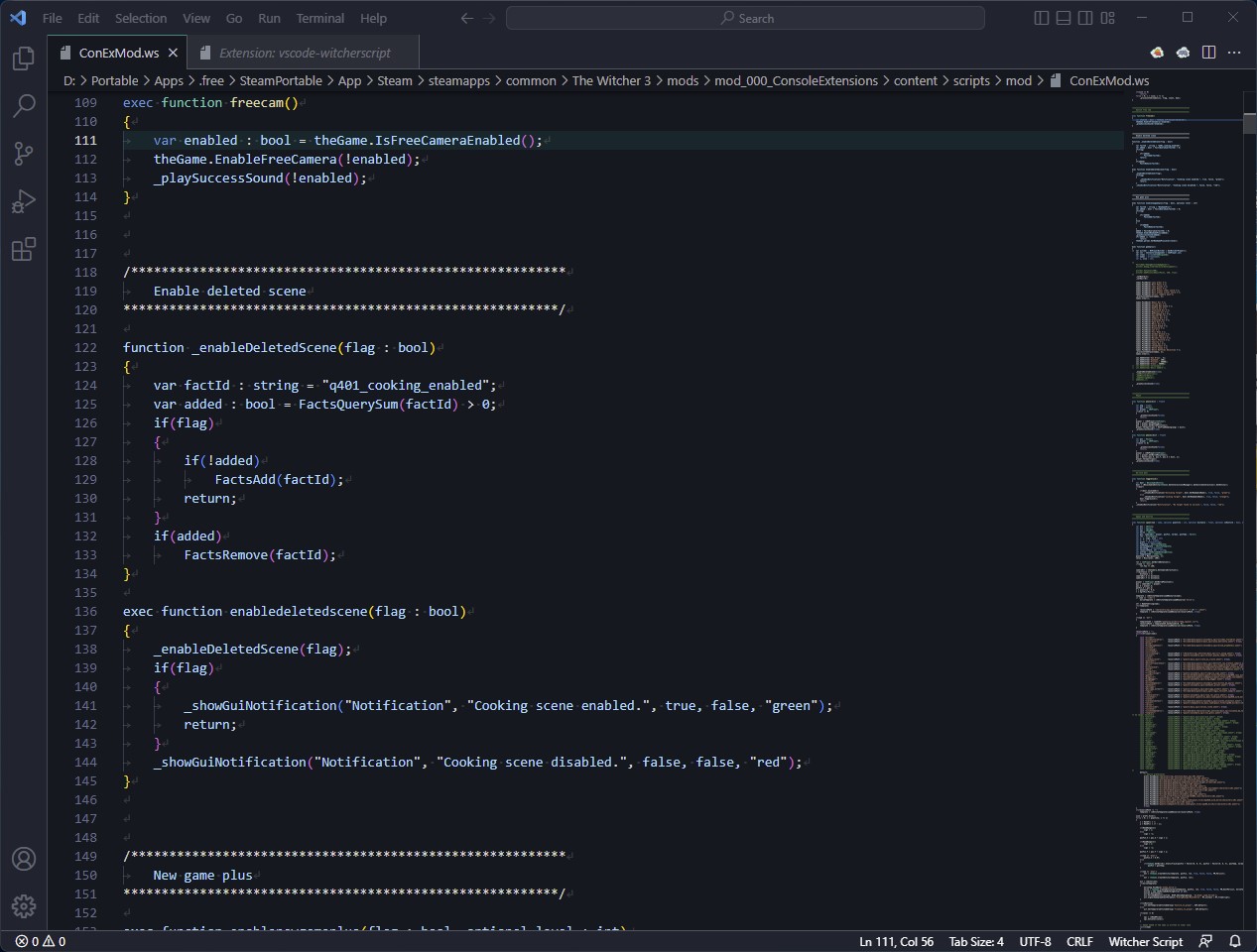Change encoding via the UTF-8 indicator
This screenshot has height=952, width=1257.
[x=1035, y=941]
